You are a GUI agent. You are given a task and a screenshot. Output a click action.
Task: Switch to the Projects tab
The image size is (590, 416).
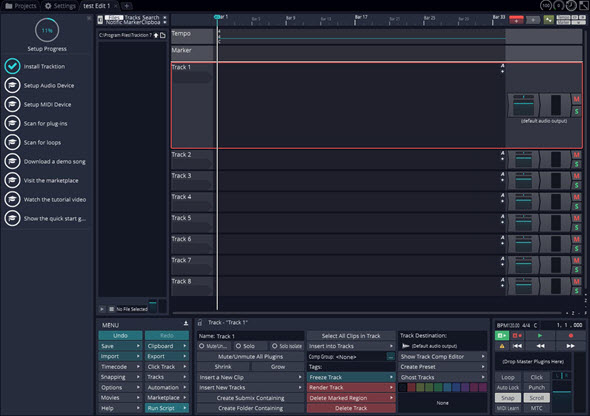point(21,6)
